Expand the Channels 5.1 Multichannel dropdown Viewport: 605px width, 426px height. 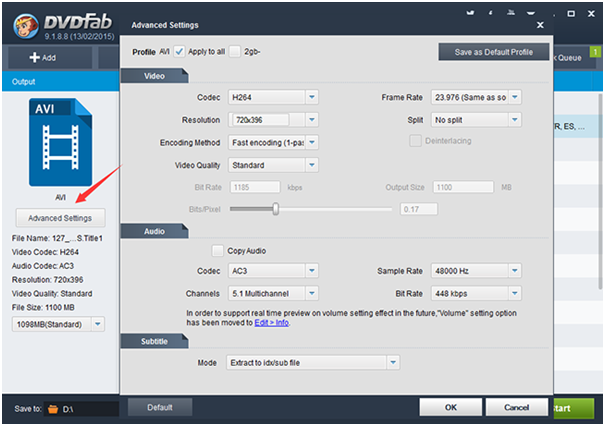click(312, 294)
